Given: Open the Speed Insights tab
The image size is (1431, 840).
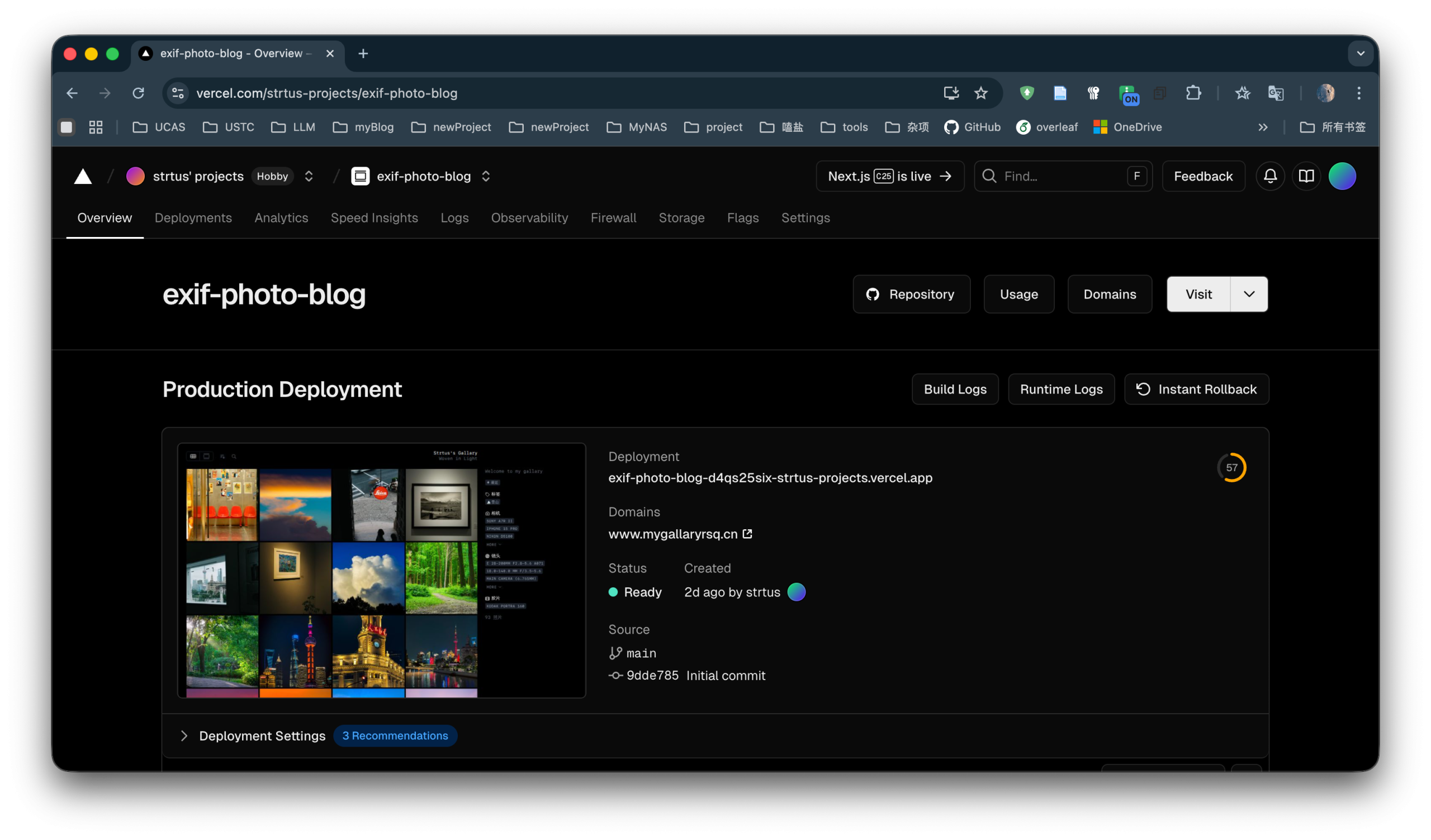Looking at the screenshot, I should (374, 218).
